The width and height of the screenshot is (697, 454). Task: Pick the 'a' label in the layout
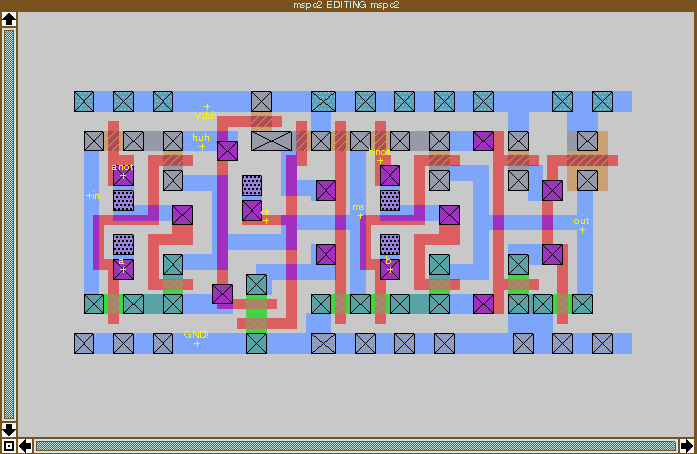pyautogui.click(x=122, y=265)
